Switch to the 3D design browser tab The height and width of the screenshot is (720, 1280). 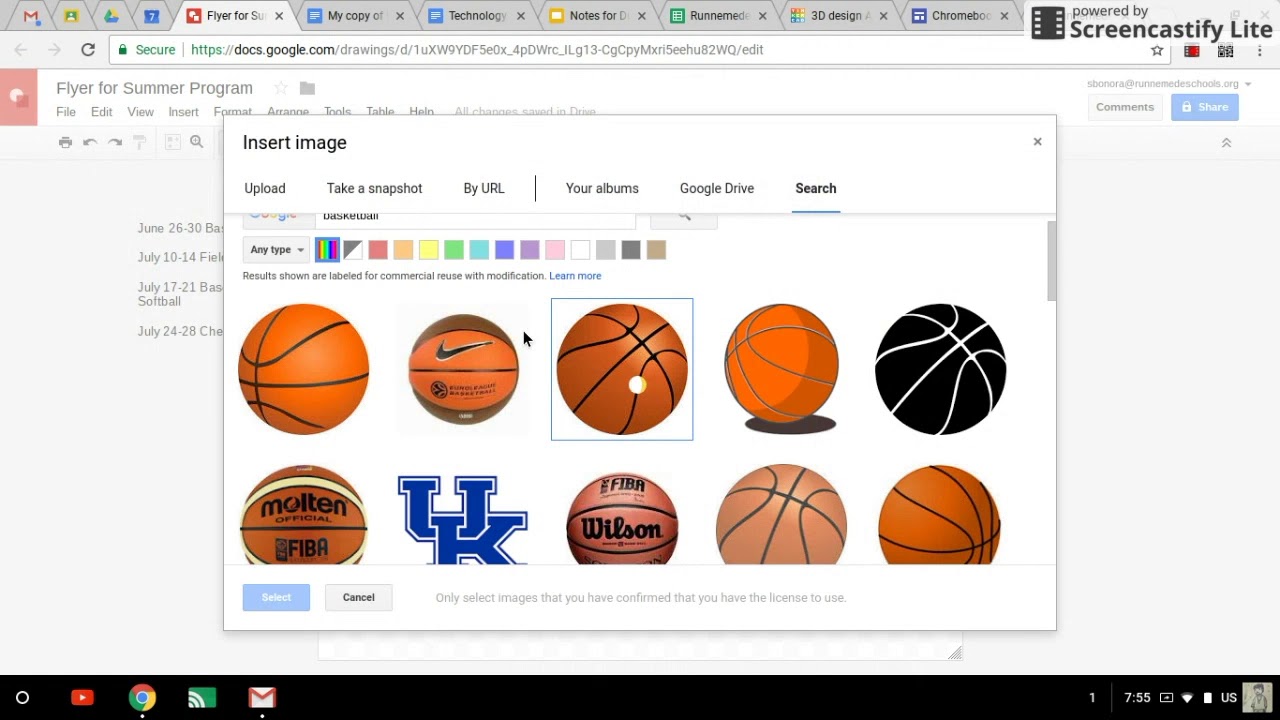tap(838, 16)
